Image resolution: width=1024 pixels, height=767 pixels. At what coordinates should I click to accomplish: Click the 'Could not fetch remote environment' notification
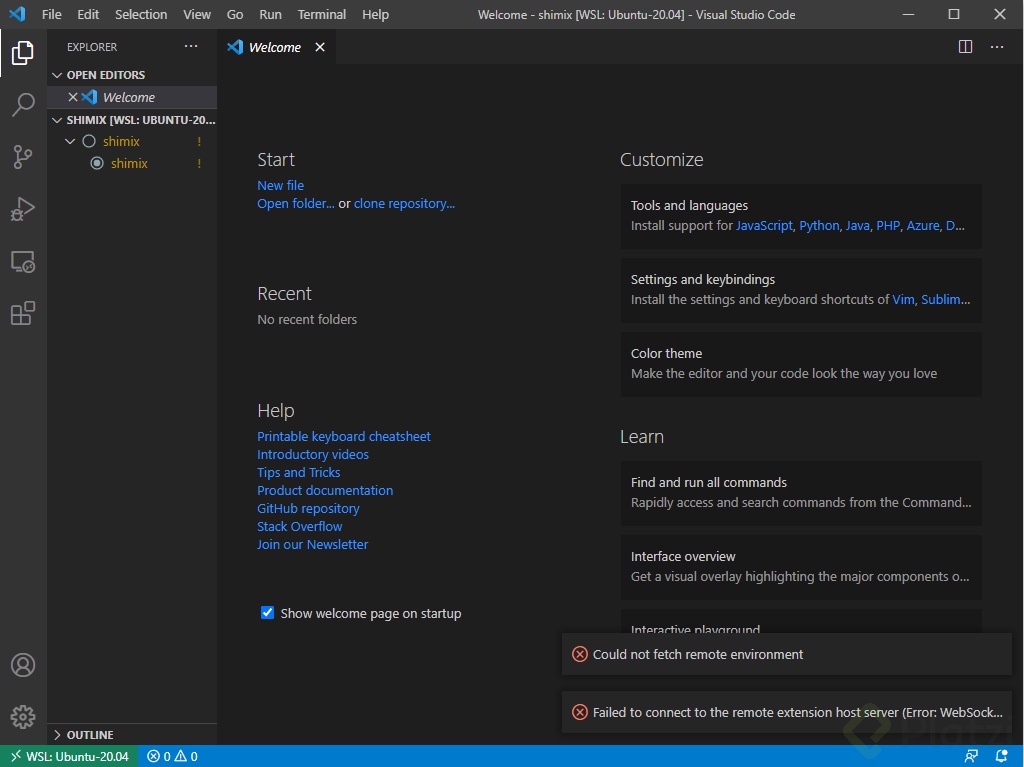tap(786, 655)
